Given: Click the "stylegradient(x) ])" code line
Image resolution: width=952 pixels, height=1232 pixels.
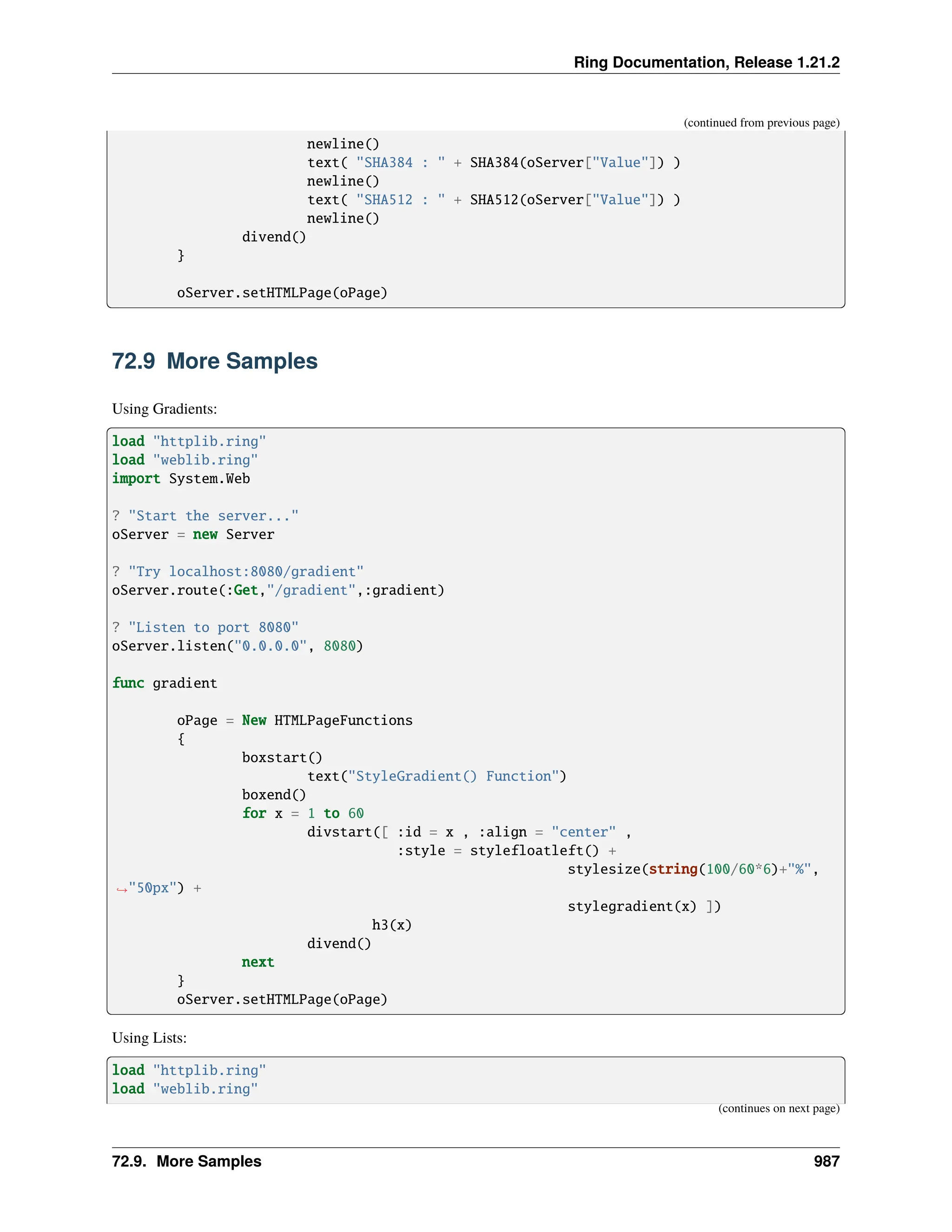Looking at the screenshot, I should (643, 907).
